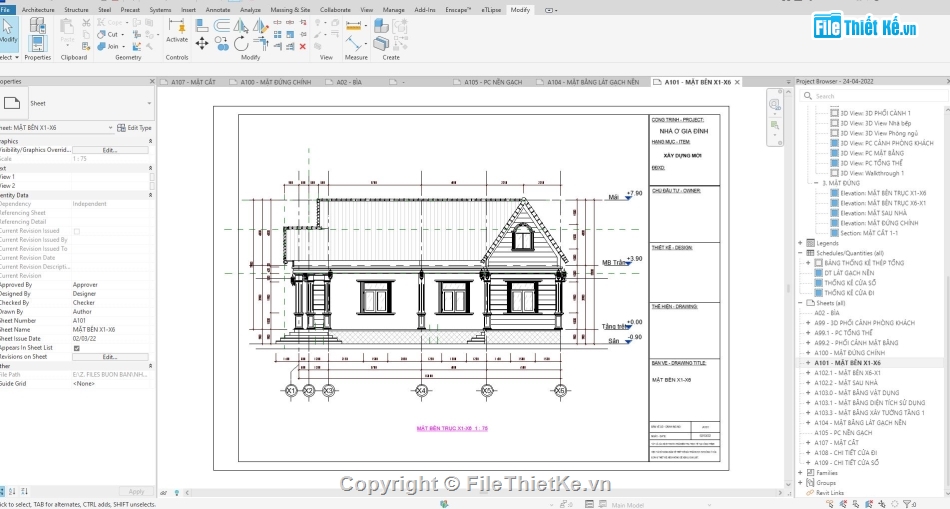Collapse the Sheets (all) node
The height and width of the screenshot is (509, 950).
point(800,303)
